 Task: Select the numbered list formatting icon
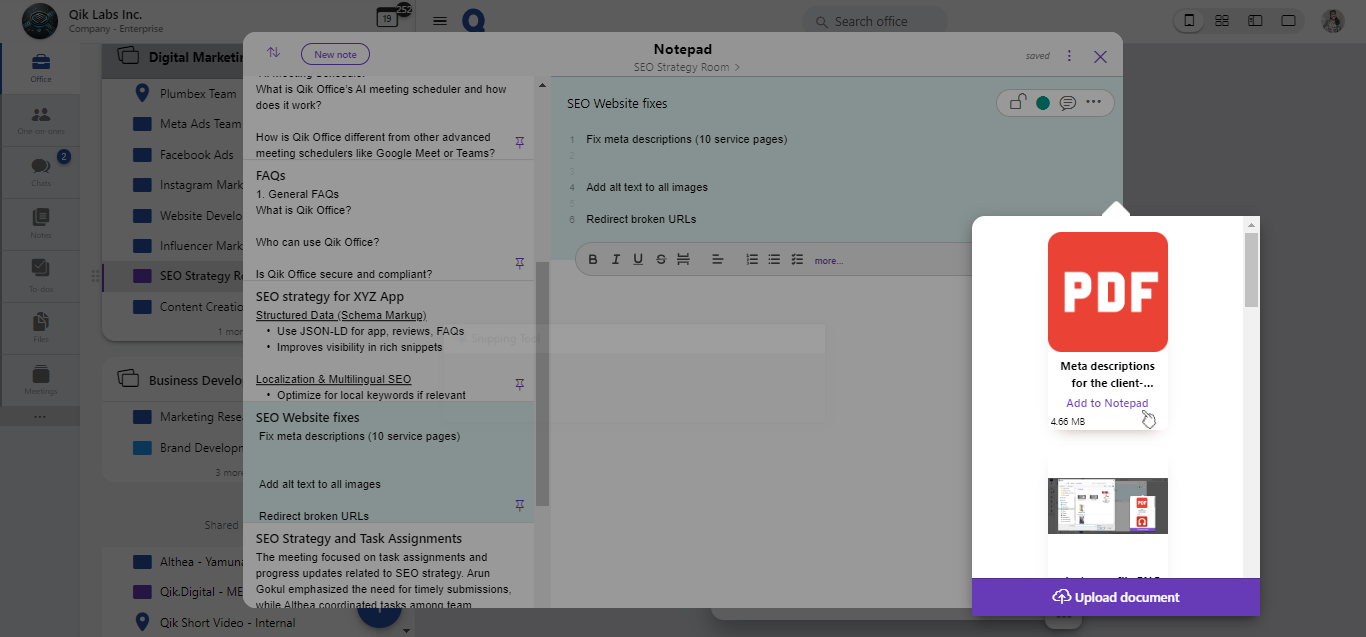(751, 259)
